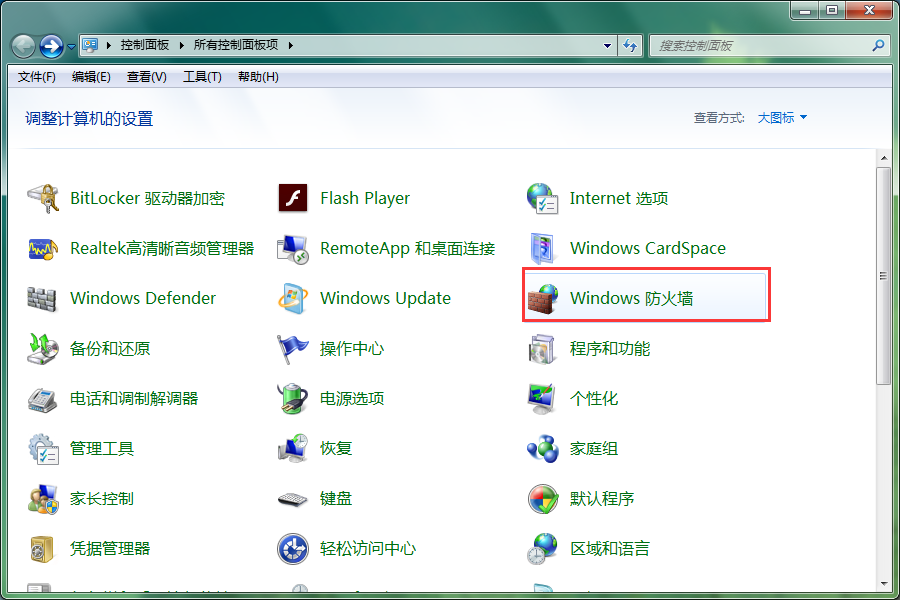Open the address bar history dropdown arrow
The image size is (900, 600).
point(607,46)
